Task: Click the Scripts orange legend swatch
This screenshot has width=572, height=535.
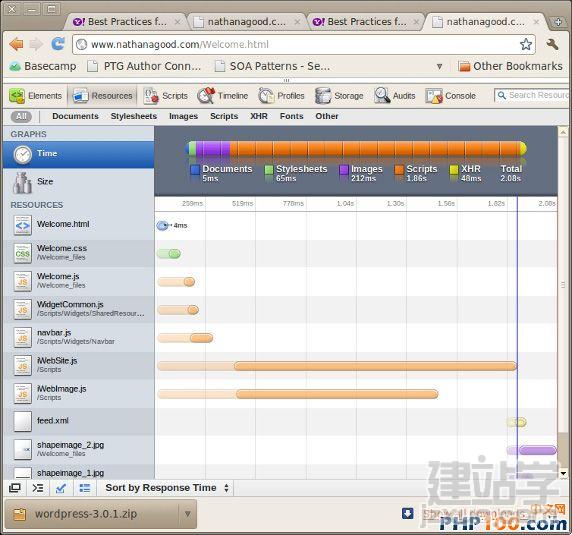Action: point(399,170)
